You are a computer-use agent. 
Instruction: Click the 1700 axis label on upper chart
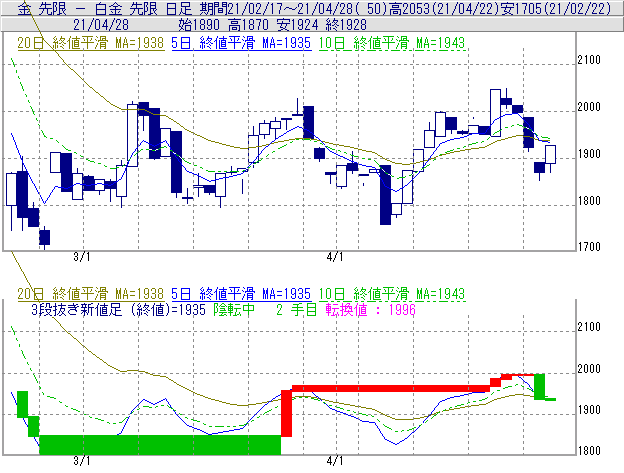(x=589, y=247)
